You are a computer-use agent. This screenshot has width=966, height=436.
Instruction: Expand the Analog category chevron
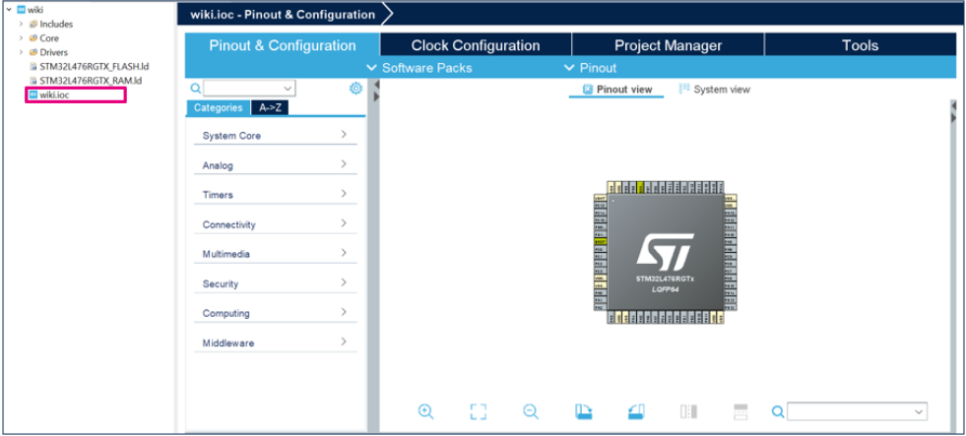point(344,164)
